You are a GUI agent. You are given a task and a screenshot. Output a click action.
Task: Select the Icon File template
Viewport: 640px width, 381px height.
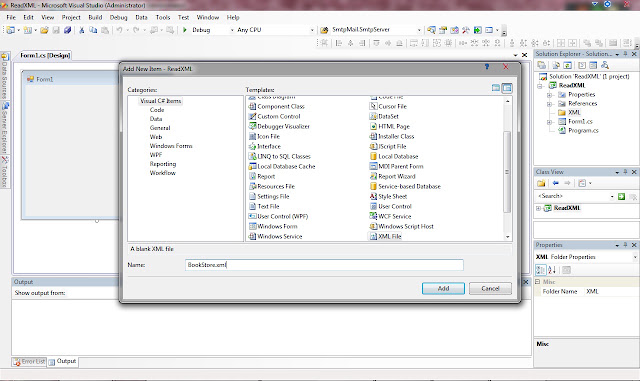click(264, 136)
